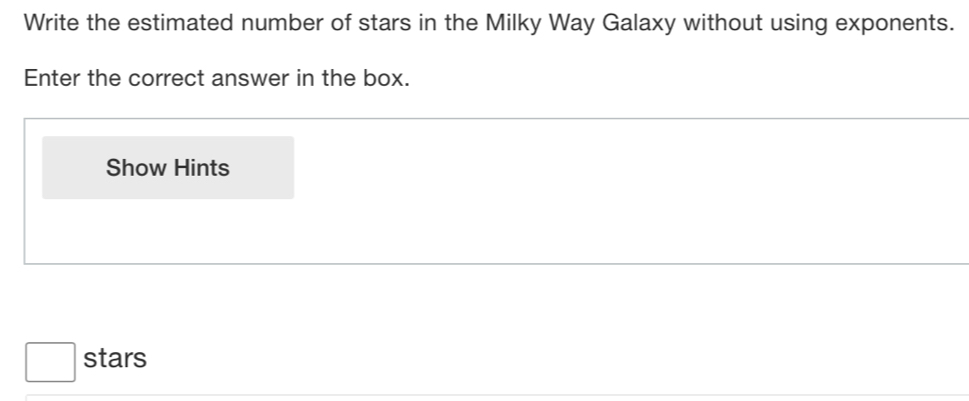Click the answer box before stars
This screenshot has width=969, height=401.
[50, 361]
